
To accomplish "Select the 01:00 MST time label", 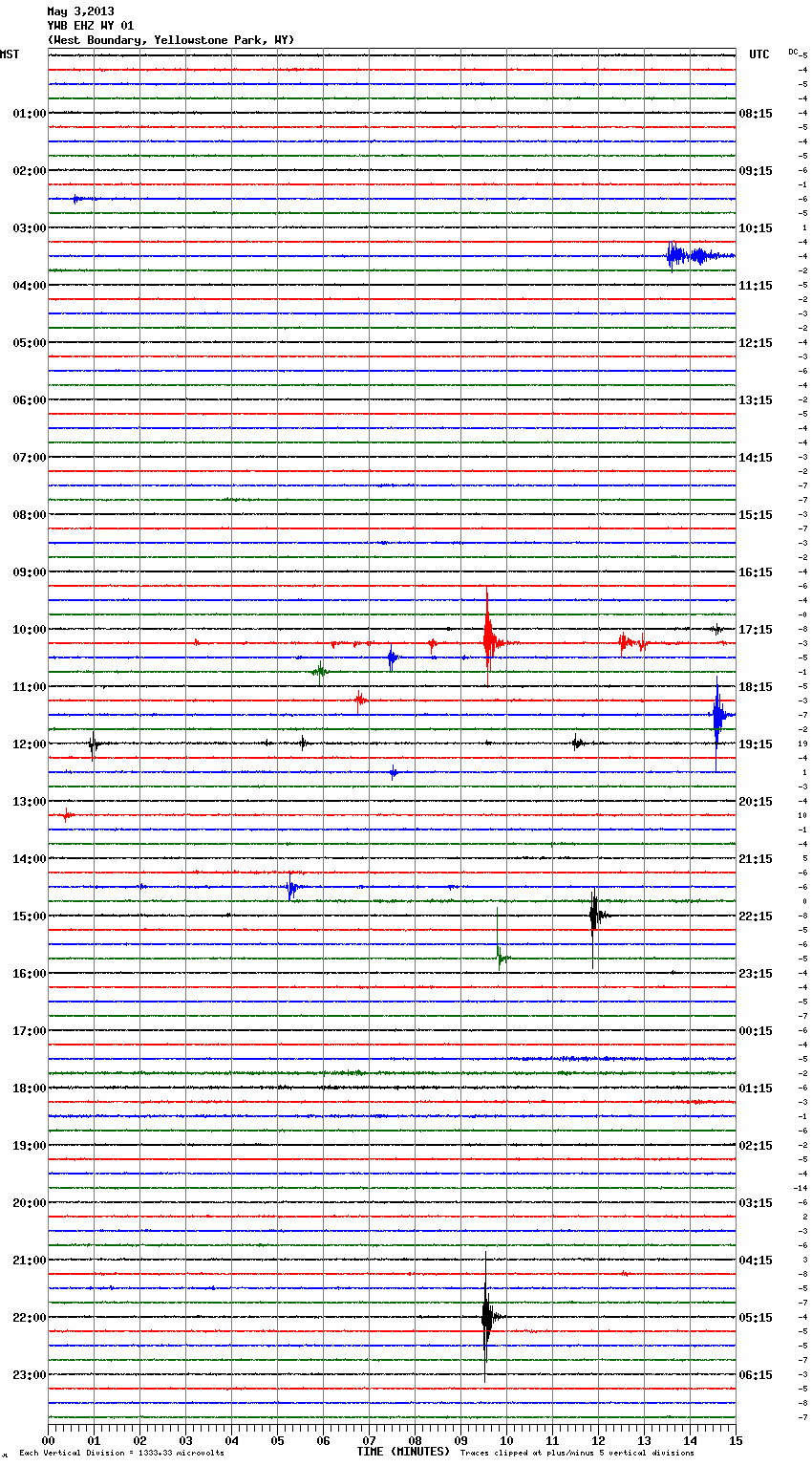I will click(x=30, y=114).
